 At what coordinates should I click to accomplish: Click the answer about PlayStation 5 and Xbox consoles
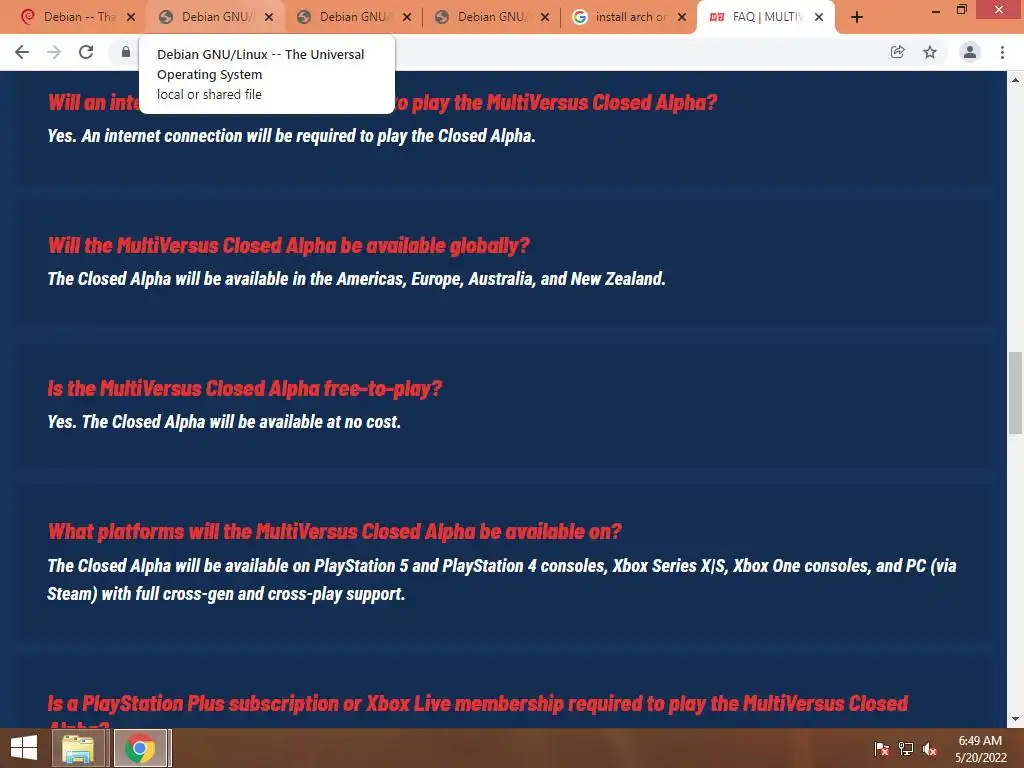502,579
